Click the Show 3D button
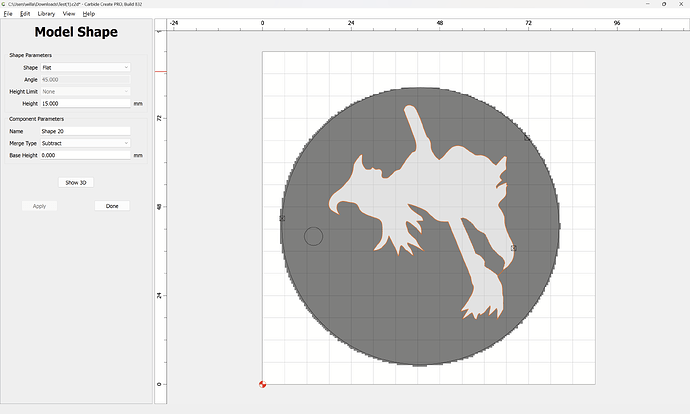This screenshot has width=690, height=414. pyautogui.click(x=76, y=183)
